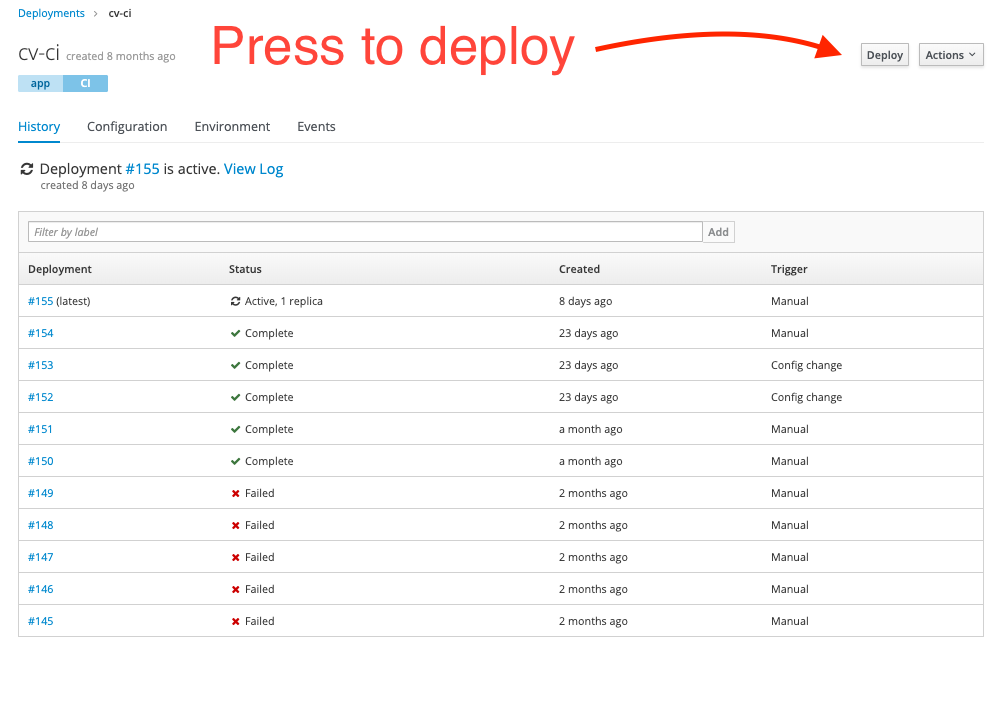Select the 'app' label tag
Viewport: 1001px width, 705px height.
click(39, 84)
